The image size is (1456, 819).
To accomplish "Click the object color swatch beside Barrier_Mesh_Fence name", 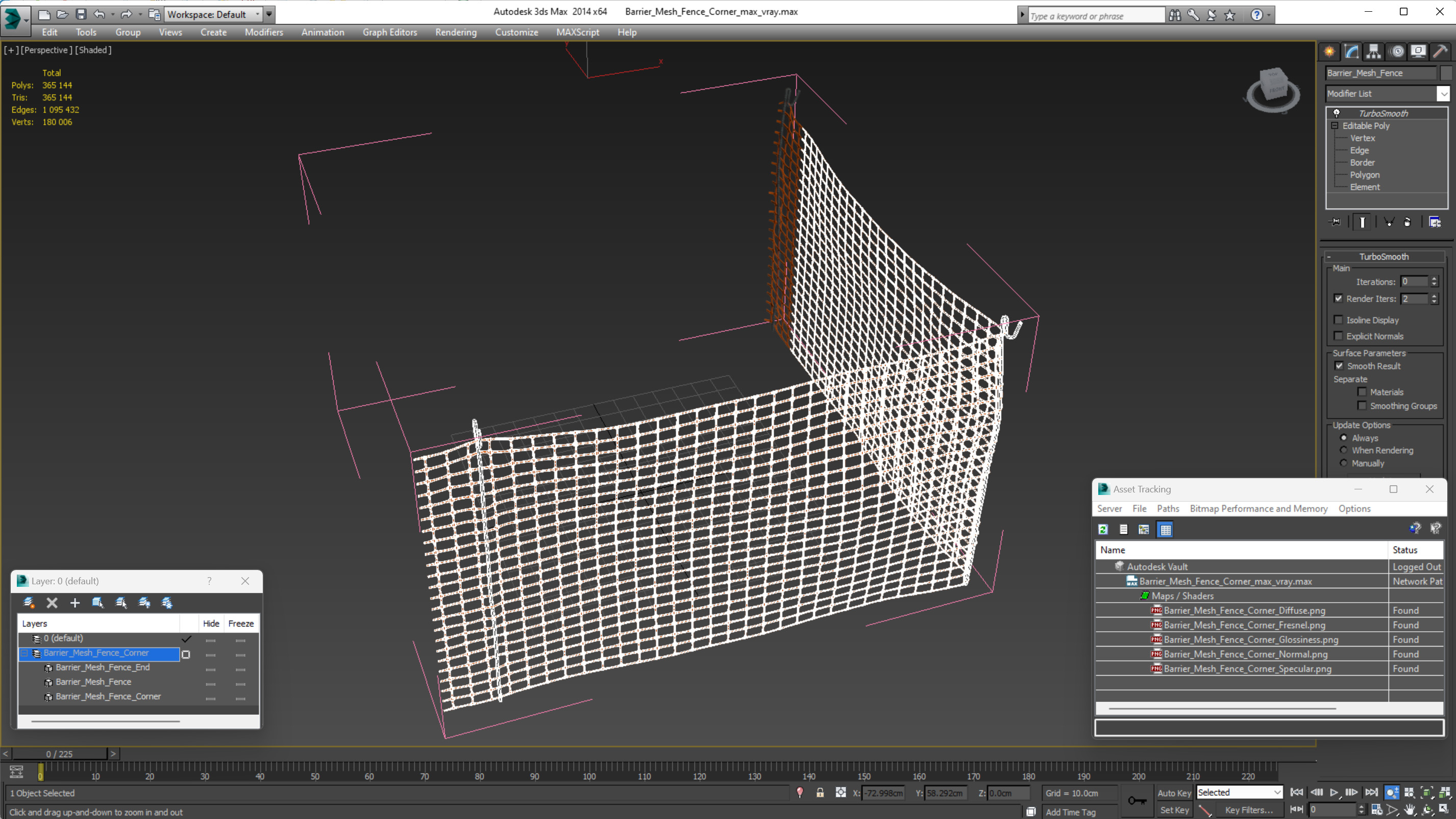I will (x=1446, y=73).
